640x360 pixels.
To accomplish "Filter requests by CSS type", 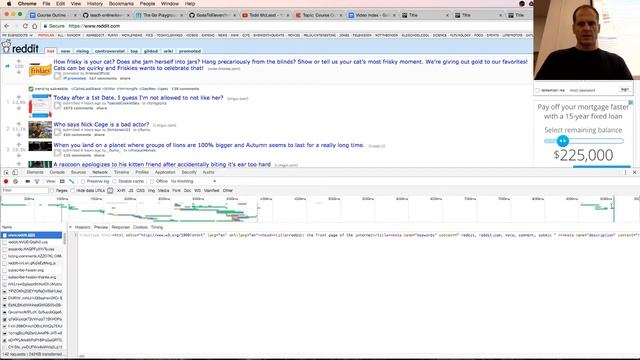I will [140, 191].
